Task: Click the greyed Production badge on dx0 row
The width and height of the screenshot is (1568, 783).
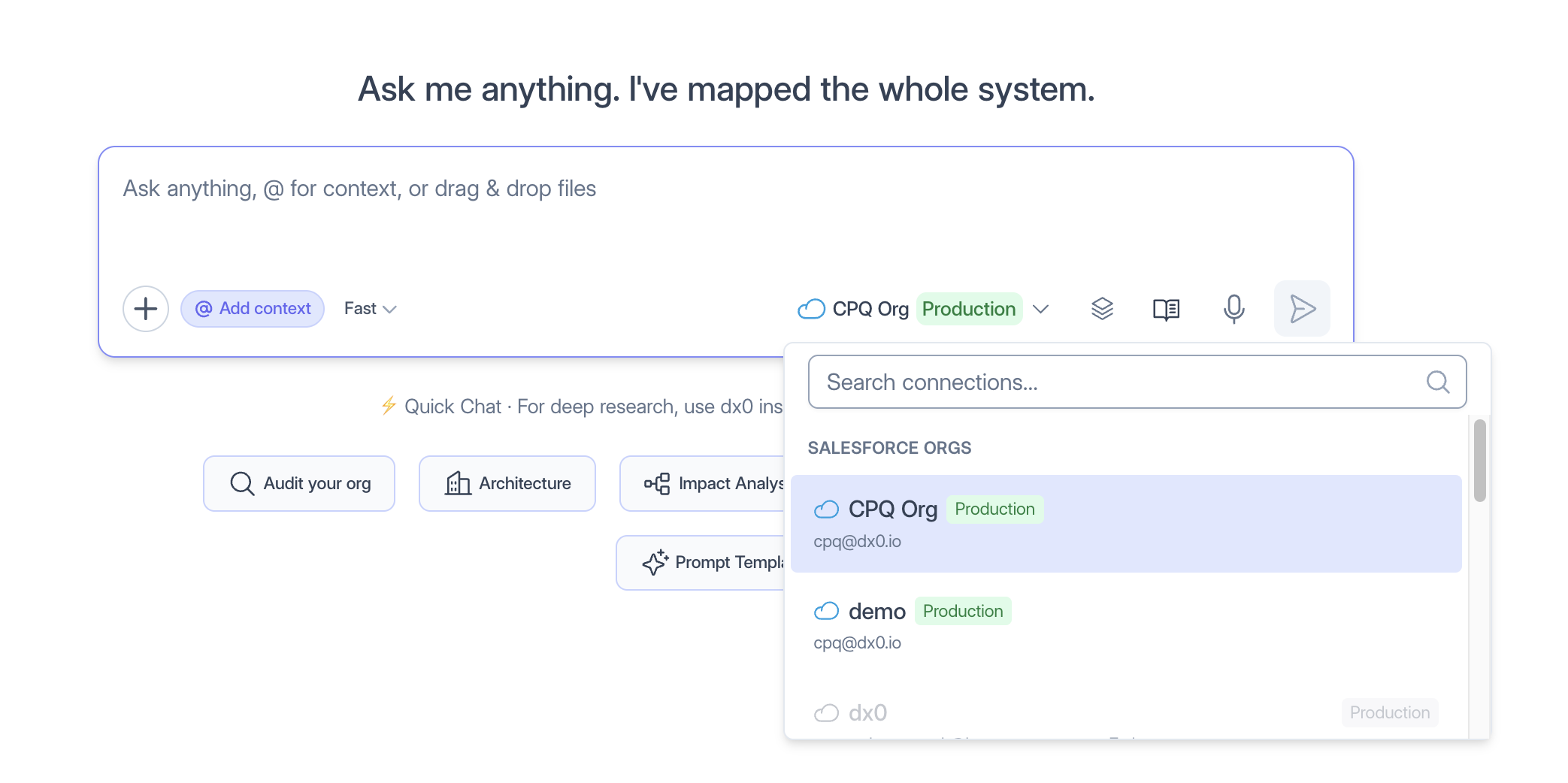Action: (x=1390, y=712)
